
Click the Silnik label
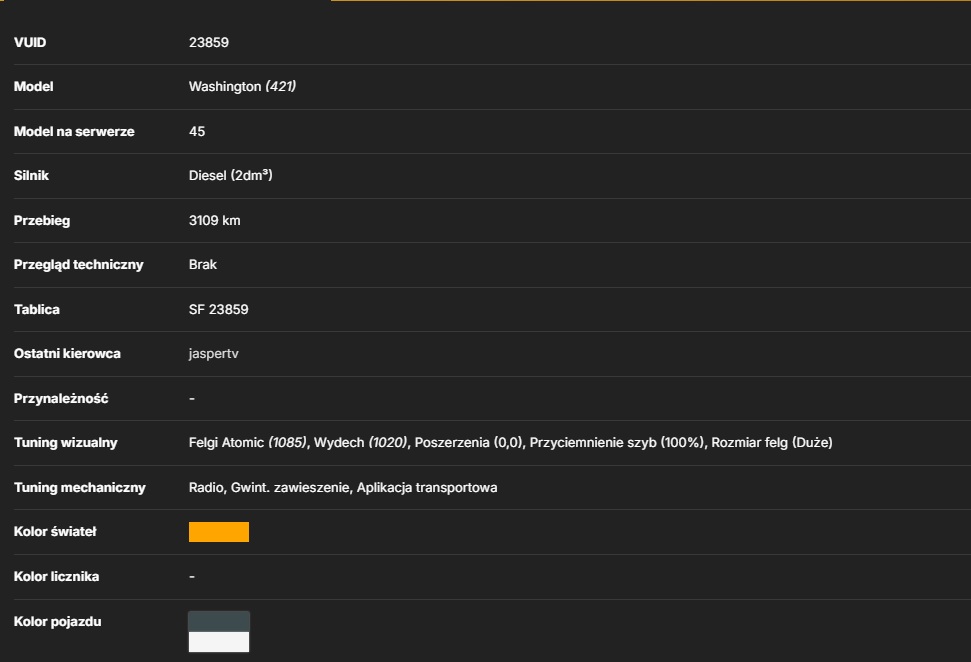coord(31,175)
